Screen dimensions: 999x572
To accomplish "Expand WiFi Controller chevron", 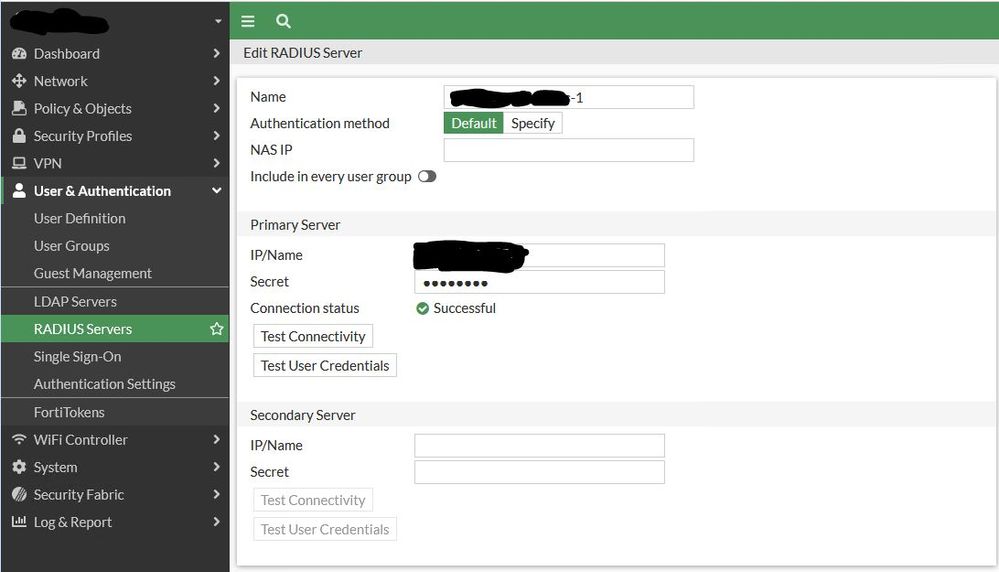I will coord(217,440).
